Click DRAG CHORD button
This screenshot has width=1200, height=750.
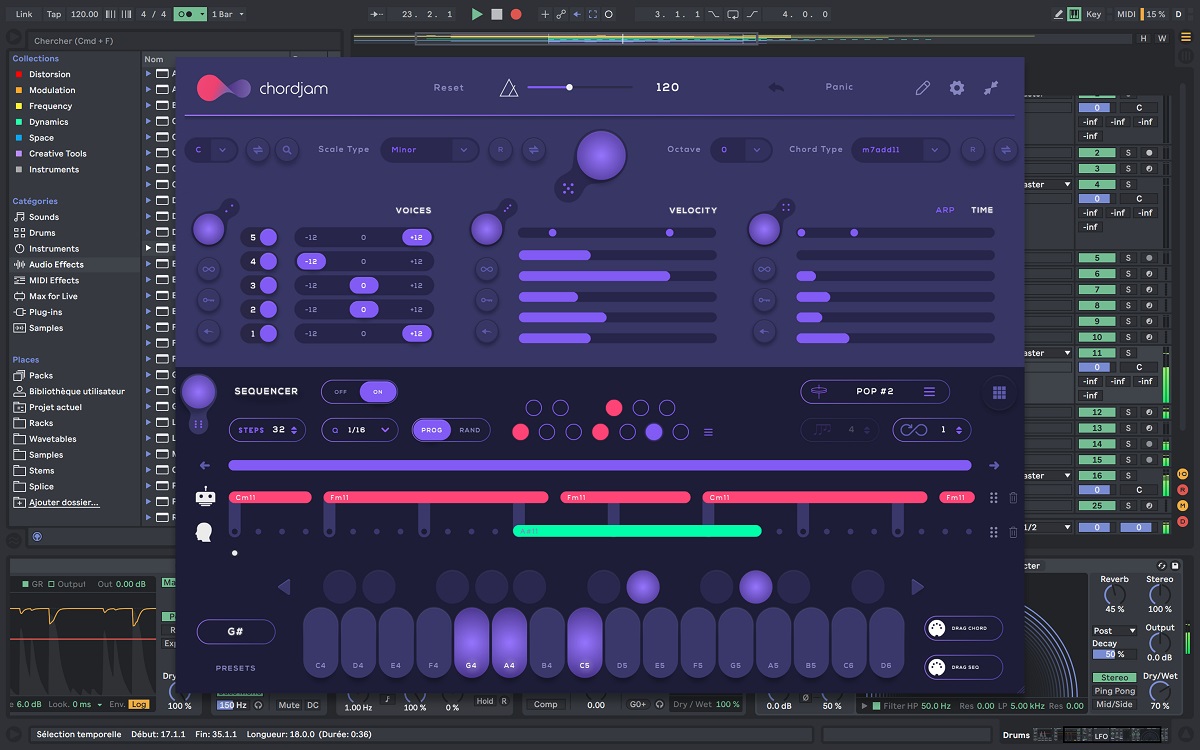(x=964, y=628)
